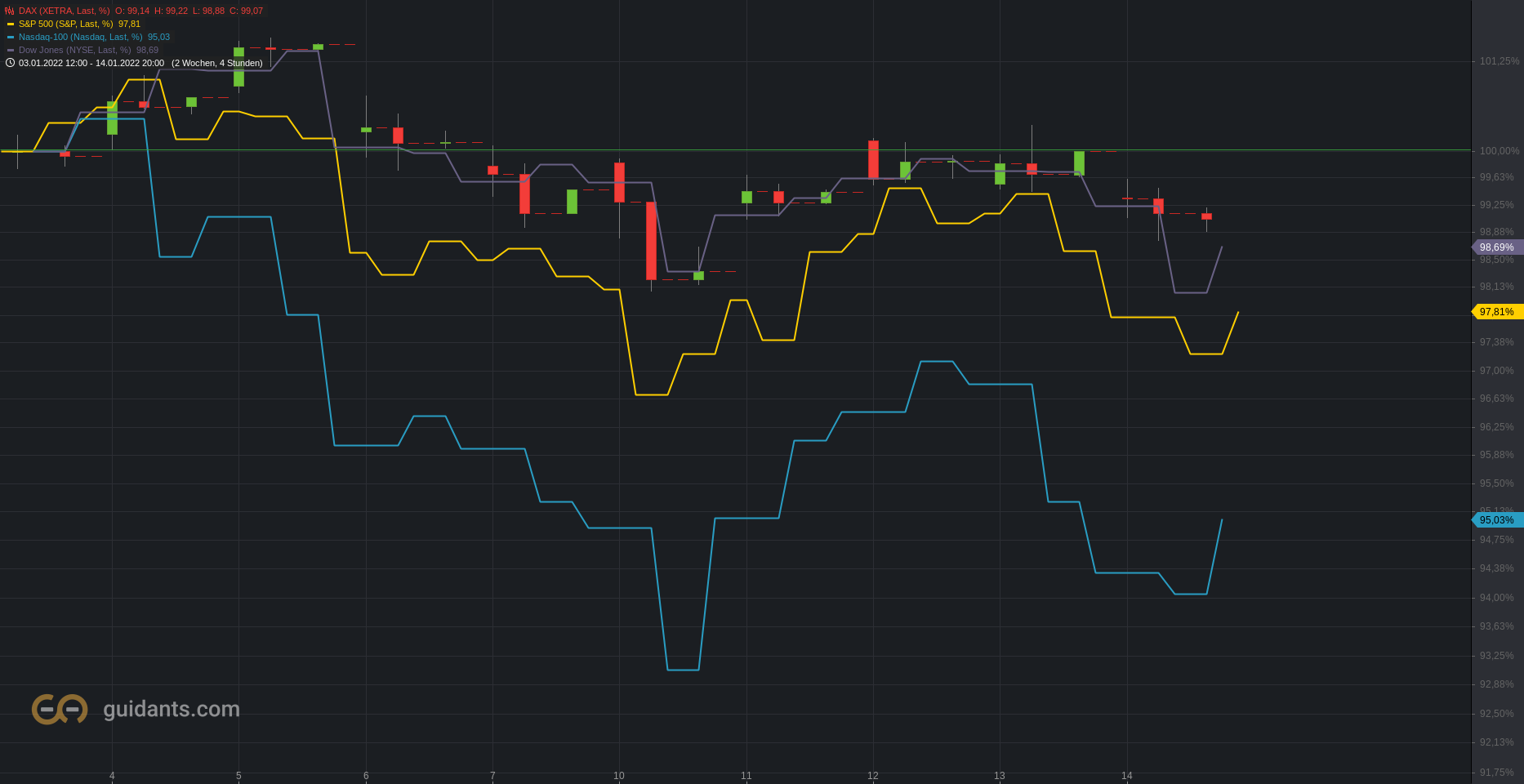Click the 95,88% price axis label
This screenshot has width=1524, height=784.
(x=1497, y=455)
